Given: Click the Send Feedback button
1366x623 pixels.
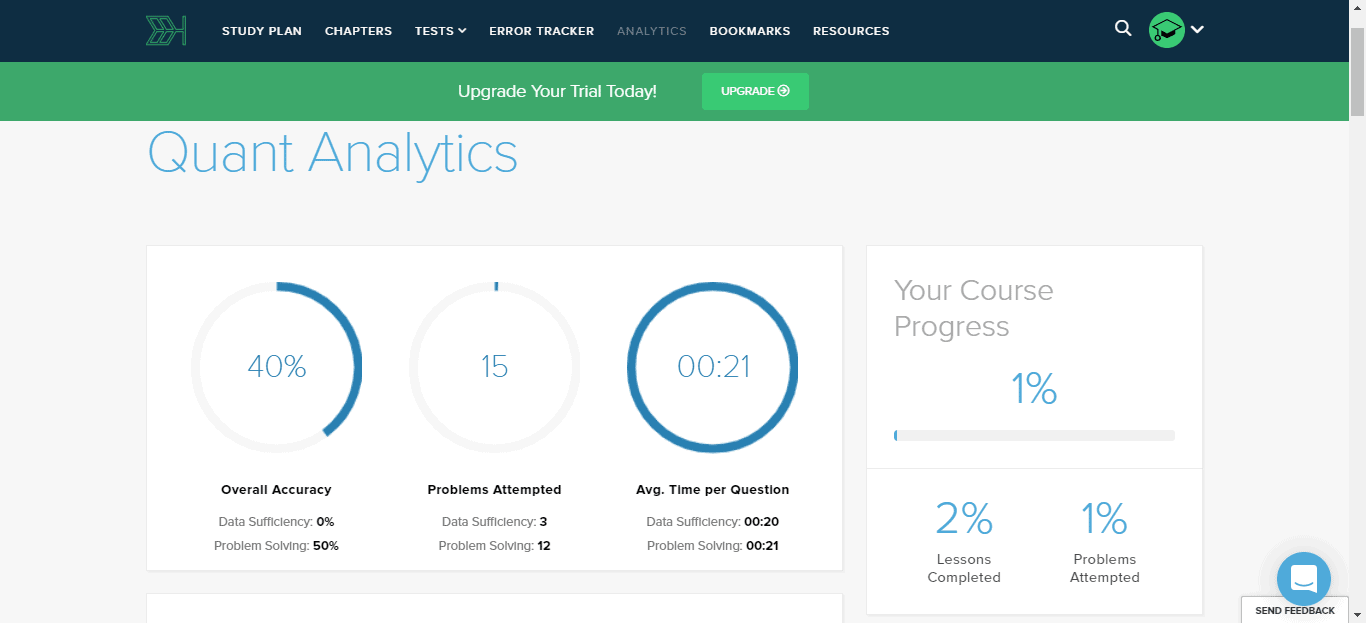Looking at the screenshot, I should (x=1295, y=610).
